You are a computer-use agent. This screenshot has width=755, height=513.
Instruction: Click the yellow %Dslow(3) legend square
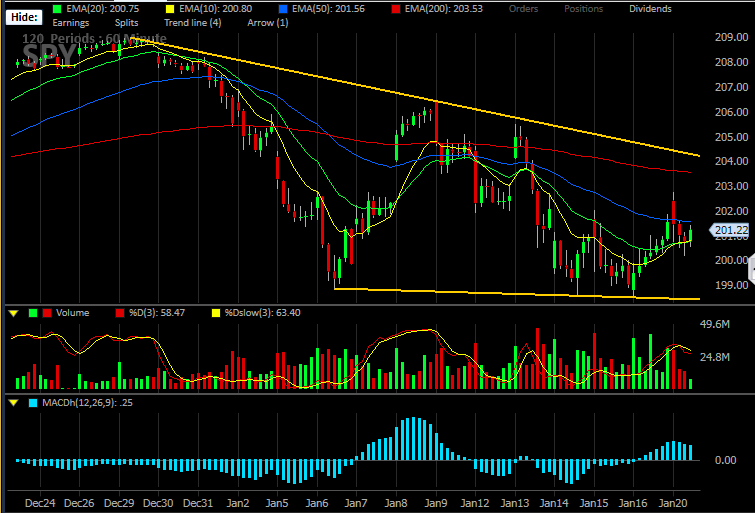click(216, 313)
